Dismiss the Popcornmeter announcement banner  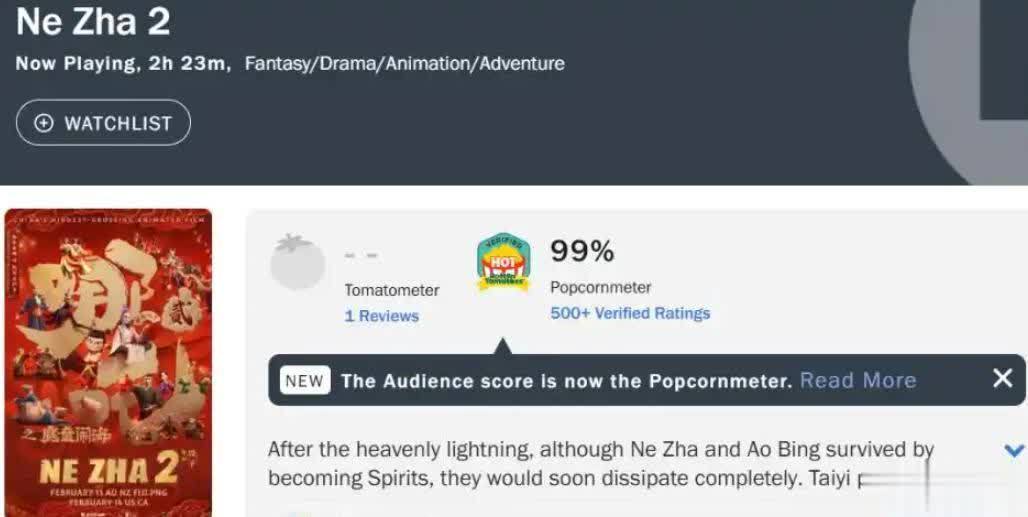1002,378
